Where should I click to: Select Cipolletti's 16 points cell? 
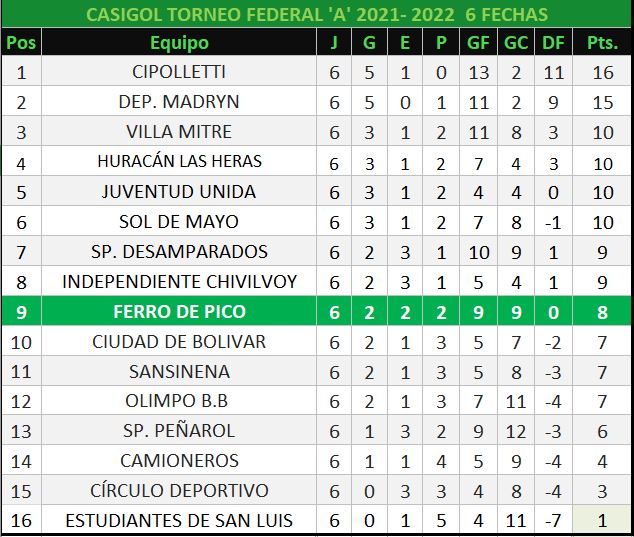click(x=601, y=72)
